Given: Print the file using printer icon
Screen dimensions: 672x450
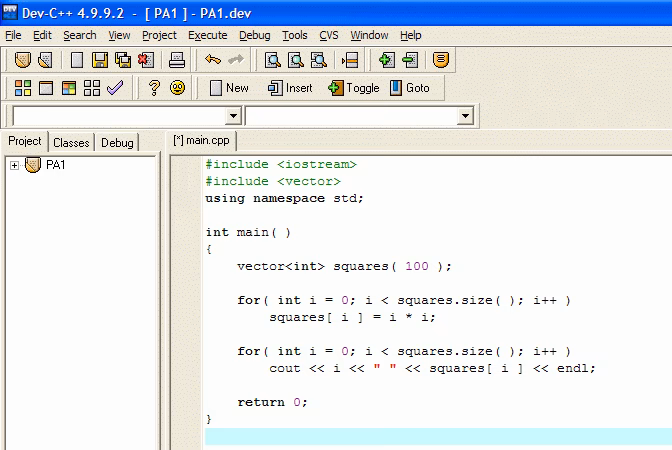Looking at the screenshot, I should pyautogui.click(x=177, y=60).
